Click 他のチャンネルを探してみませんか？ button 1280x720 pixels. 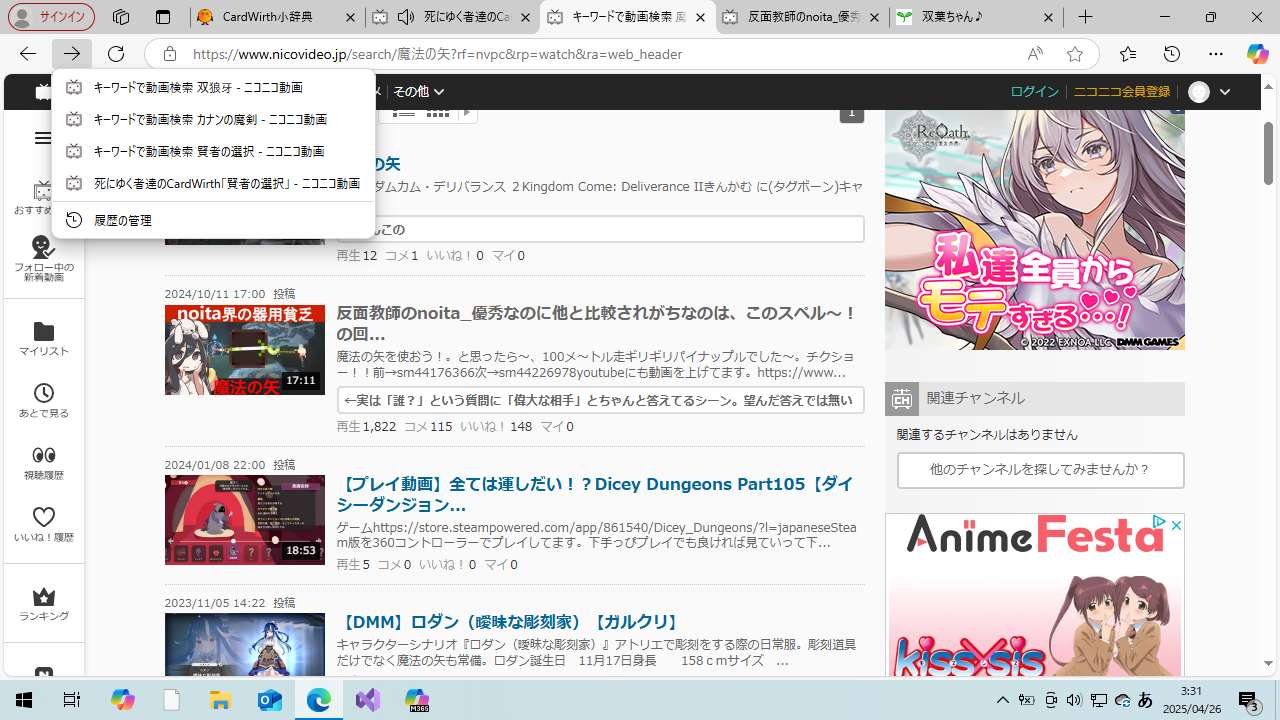[1040, 469]
